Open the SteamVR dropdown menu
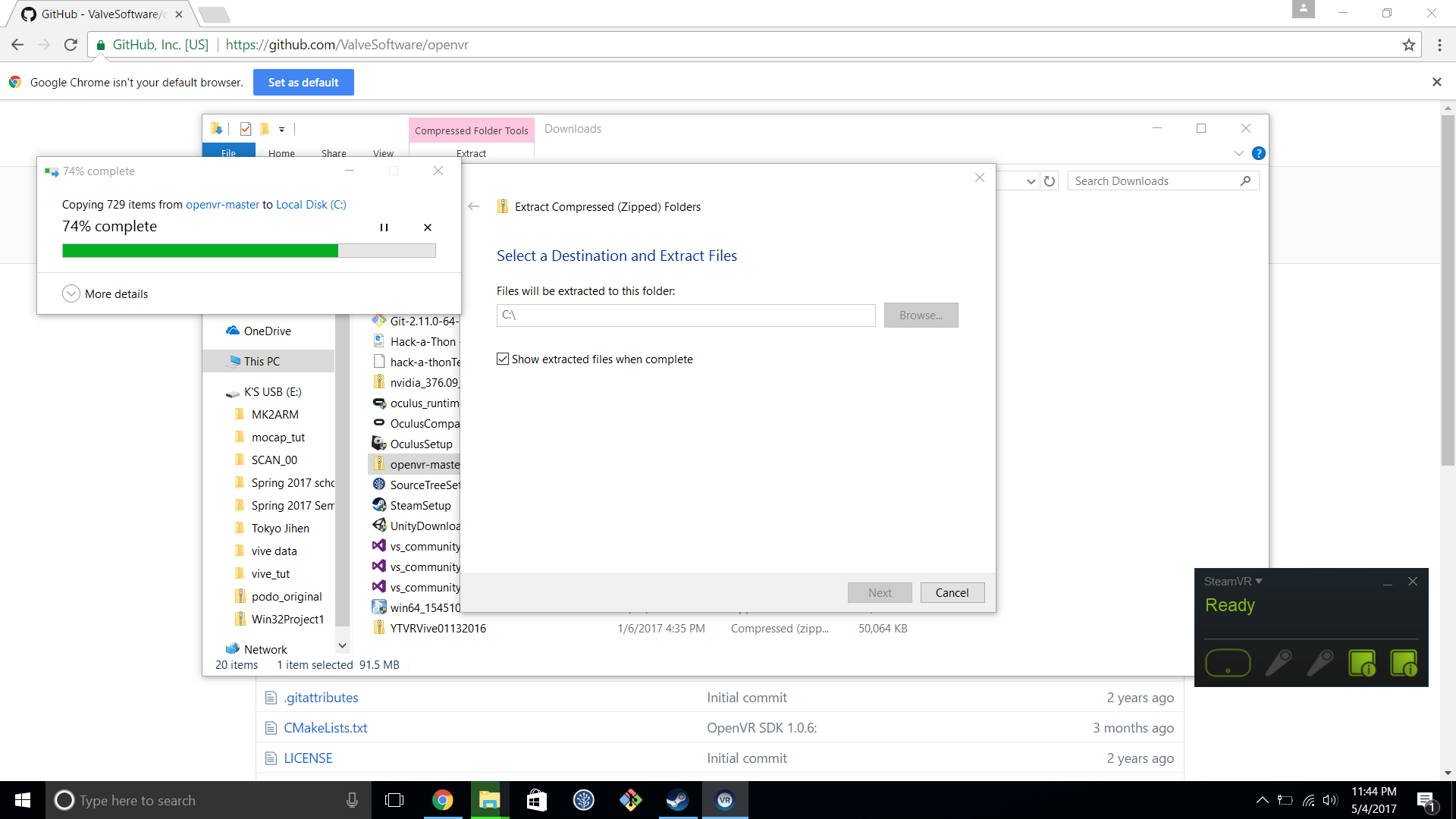The width and height of the screenshot is (1456, 819). (x=1233, y=582)
